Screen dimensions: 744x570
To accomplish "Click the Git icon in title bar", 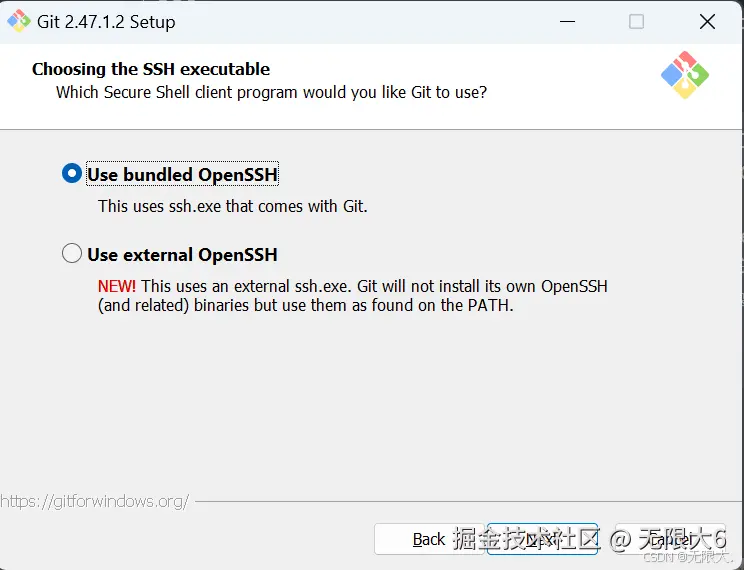I will click(19, 21).
